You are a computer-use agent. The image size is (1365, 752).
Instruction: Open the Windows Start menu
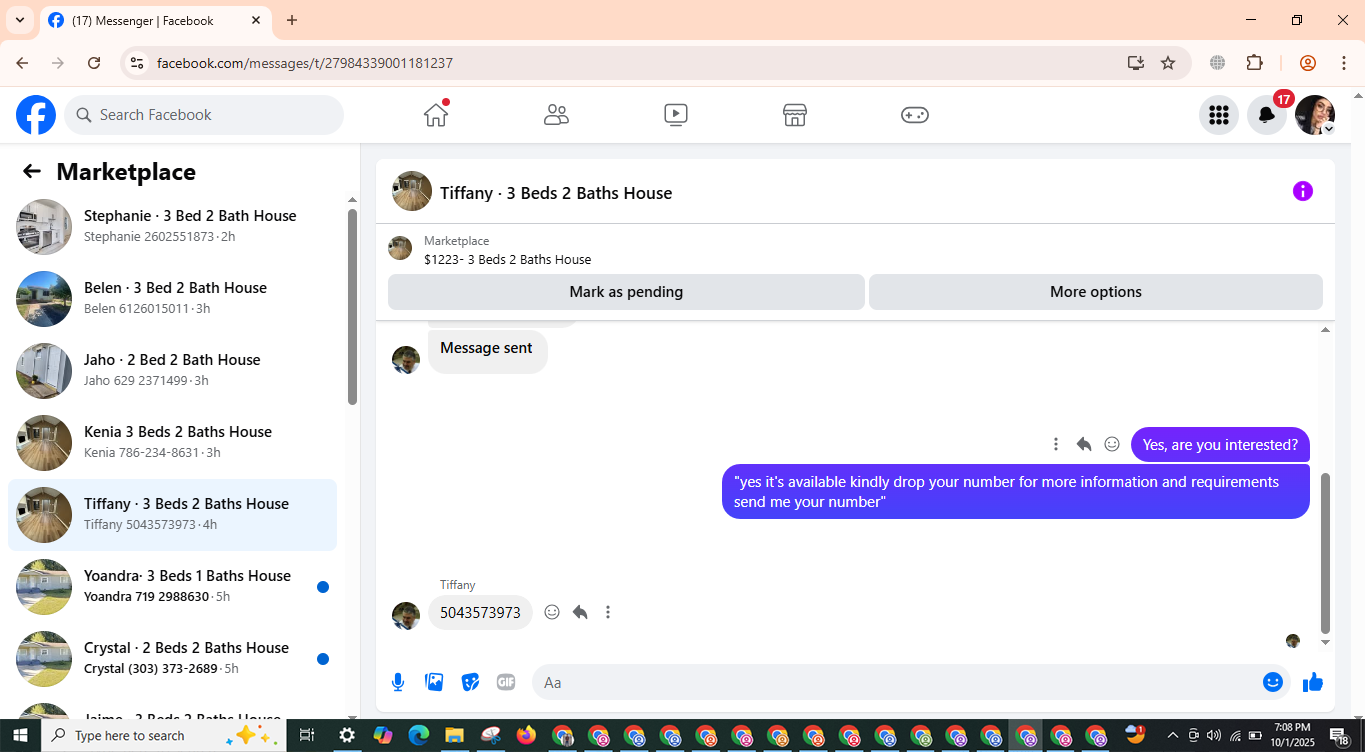tap(20, 736)
